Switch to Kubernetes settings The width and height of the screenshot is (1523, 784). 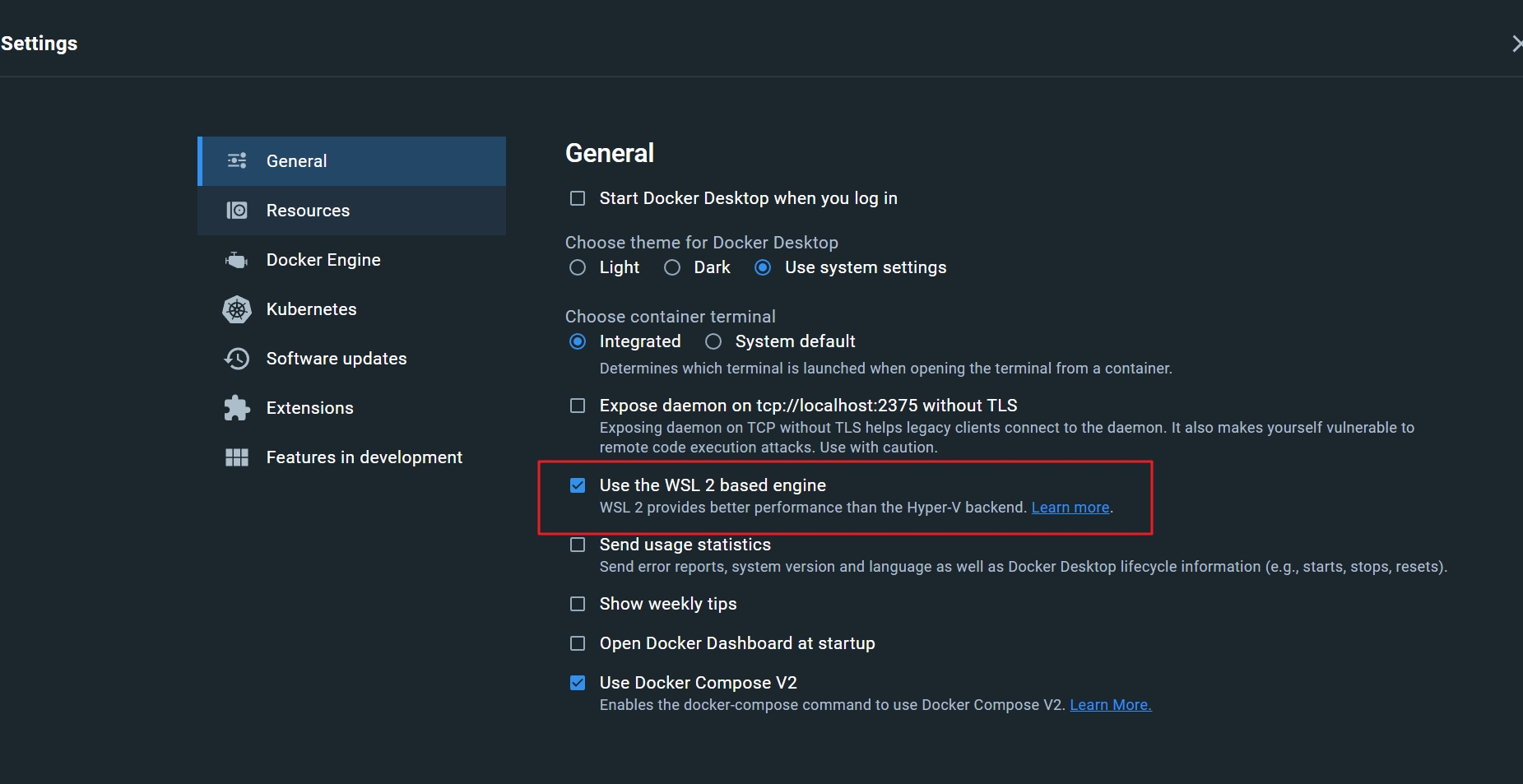(351, 309)
